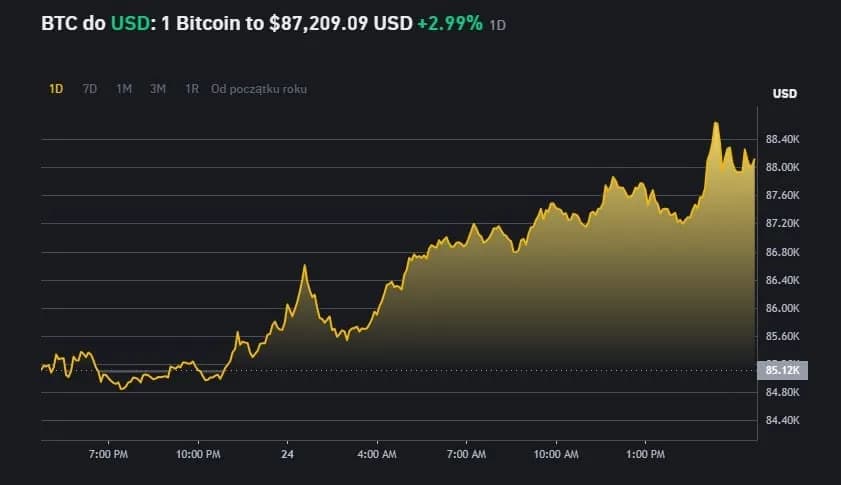Open the 1R yearly range

click(x=192, y=89)
